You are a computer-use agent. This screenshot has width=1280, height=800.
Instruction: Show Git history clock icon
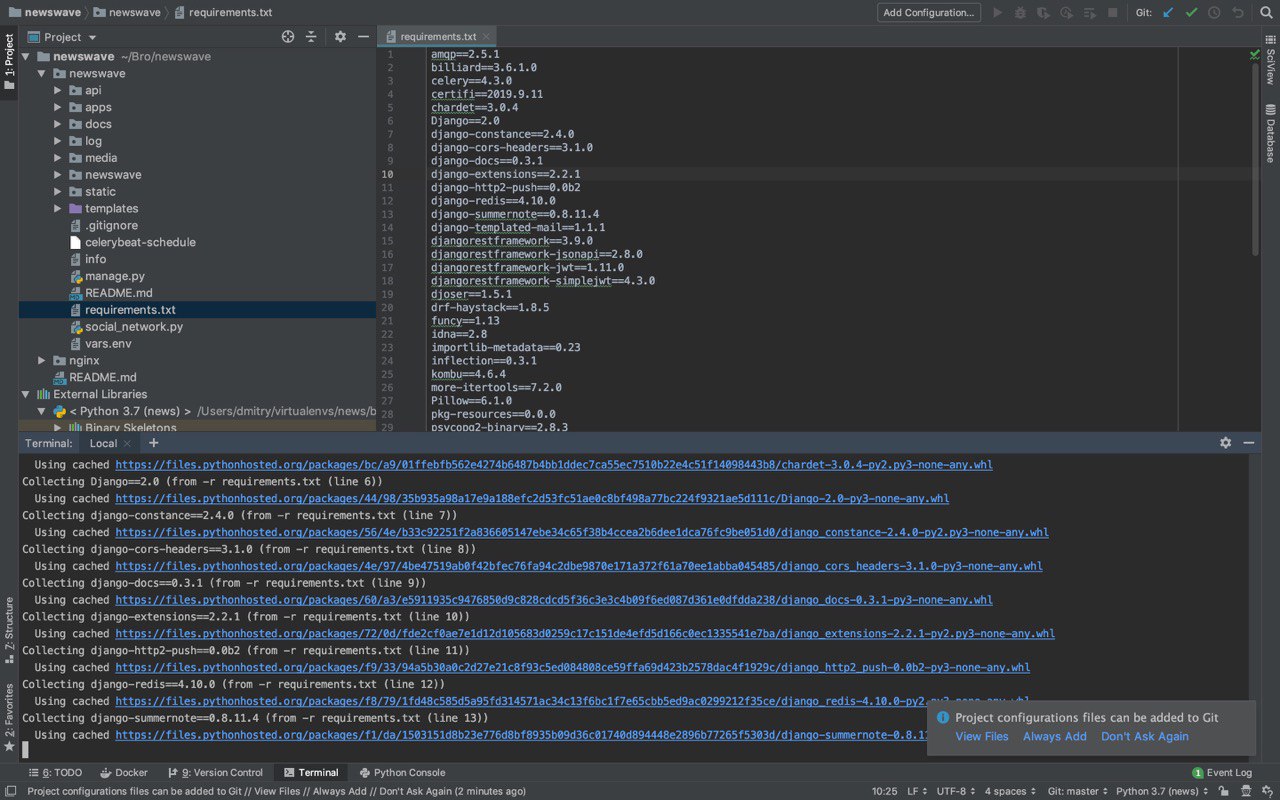point(1214,13)
